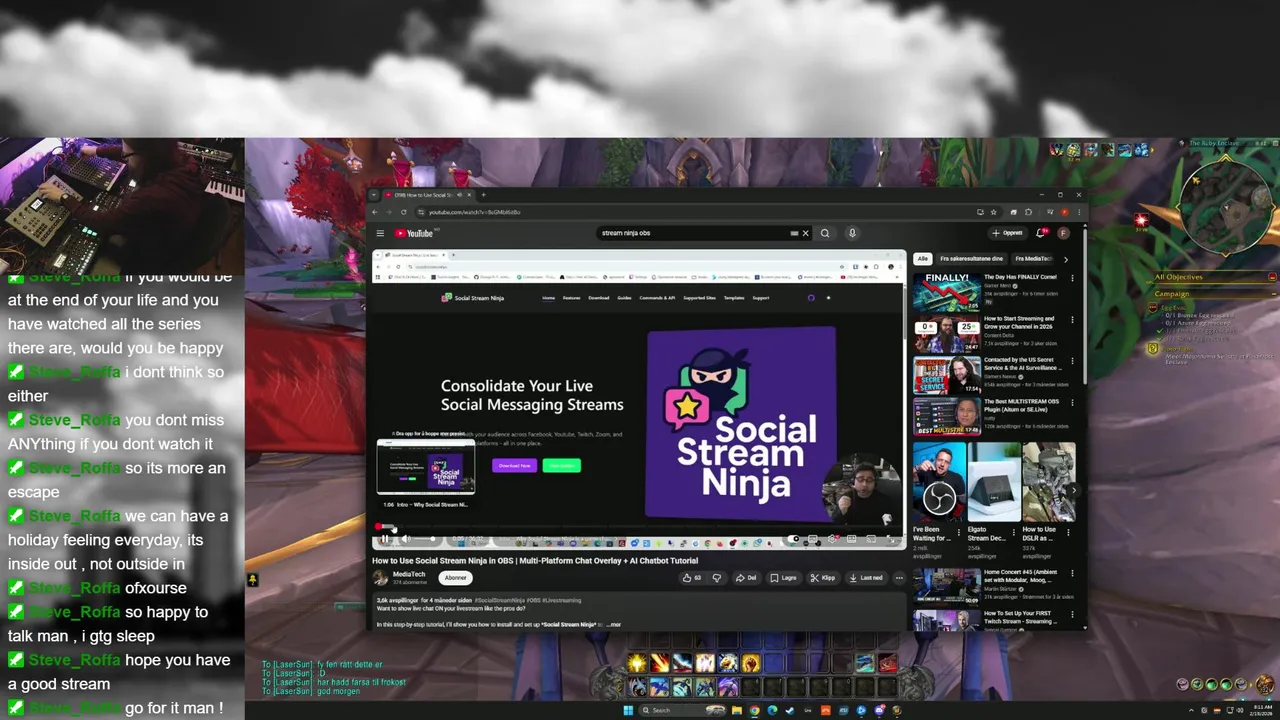Open the YouTube hamburger guide menu
The image size is (1280, 720).
tap(380, 233)
